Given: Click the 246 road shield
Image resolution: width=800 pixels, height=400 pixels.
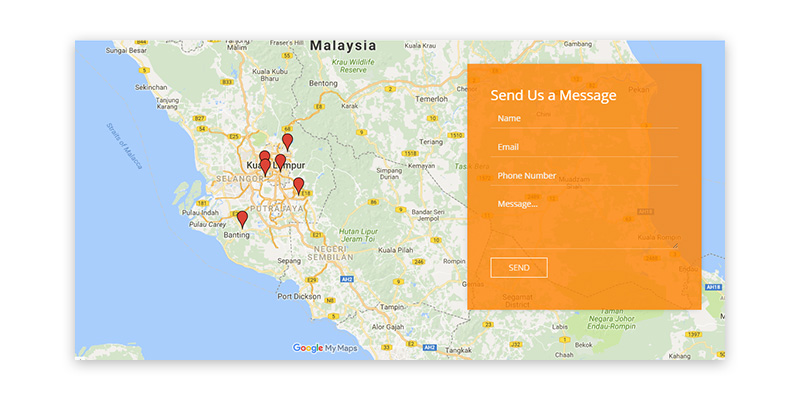Looking at the screenshot, I should tap(419, 262).
